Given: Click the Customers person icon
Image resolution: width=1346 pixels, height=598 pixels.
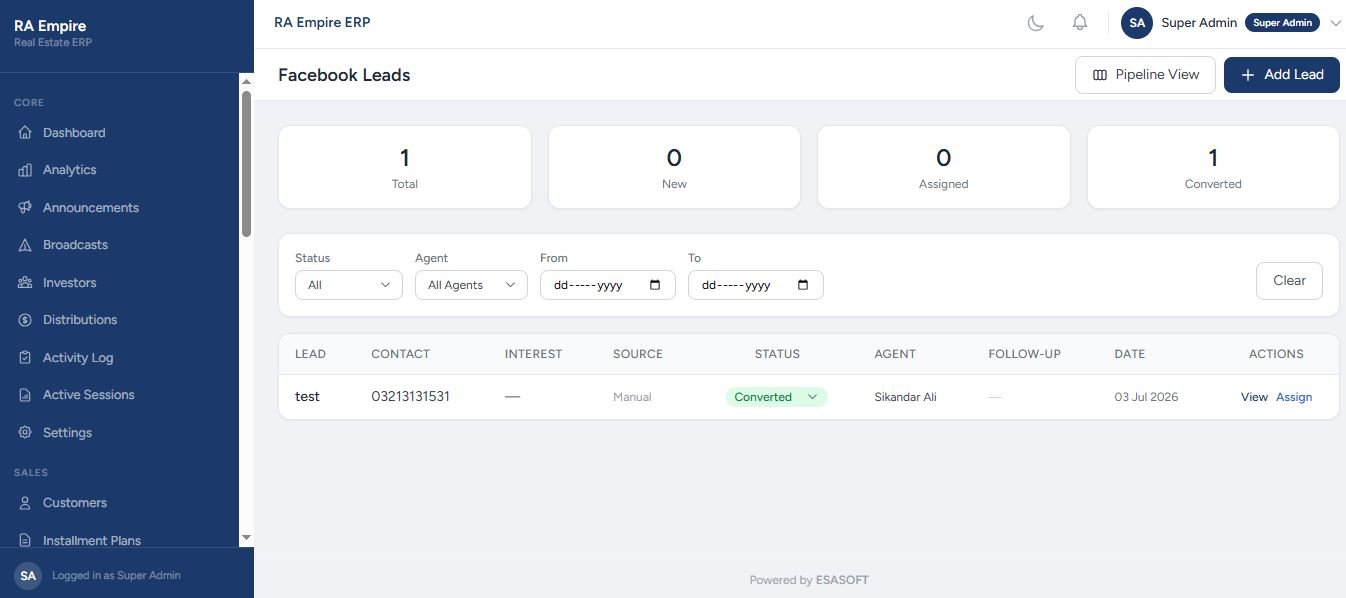Looking at the screenshot, I should 25,503.
